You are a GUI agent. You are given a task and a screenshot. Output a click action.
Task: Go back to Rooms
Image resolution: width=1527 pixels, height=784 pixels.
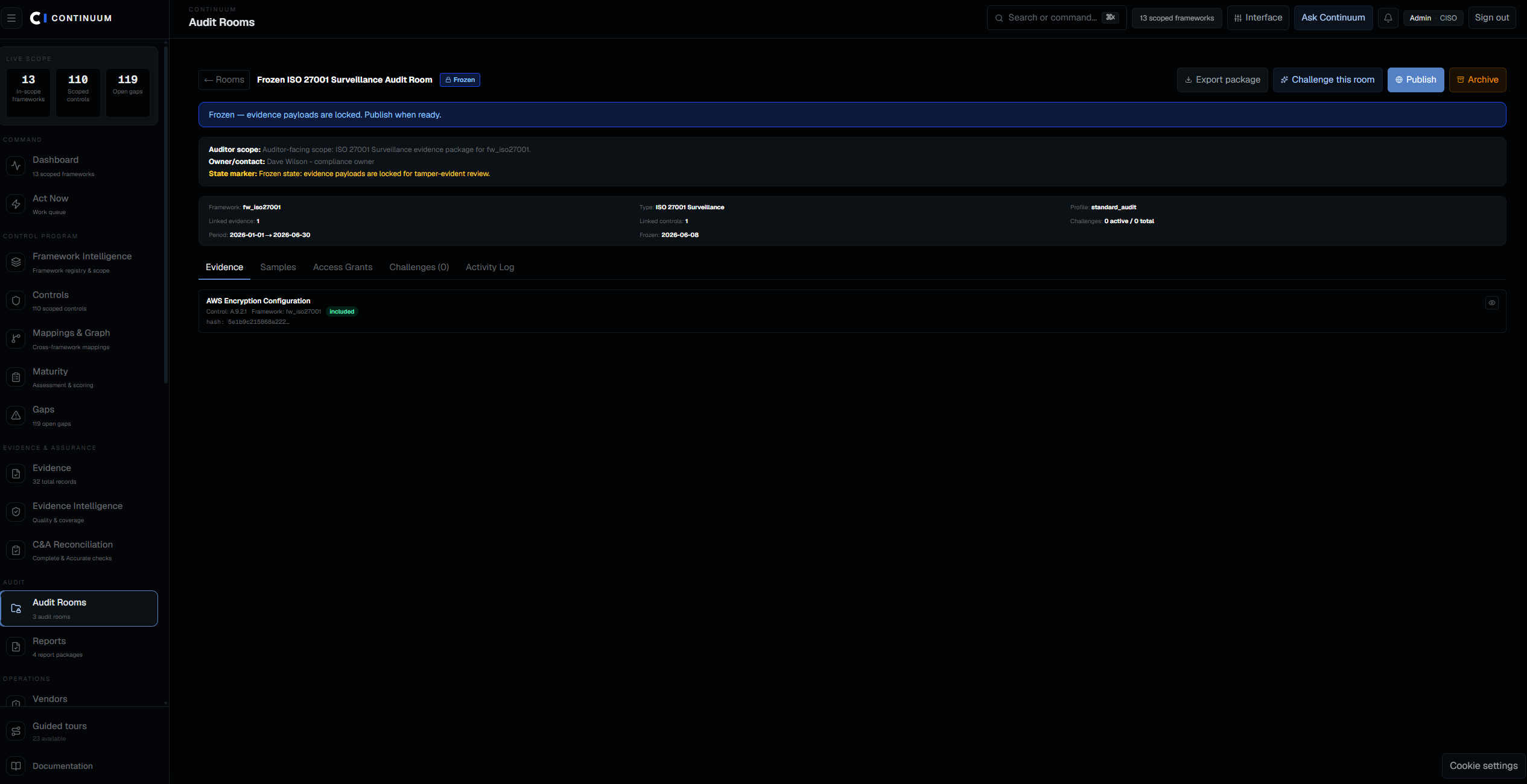tap(224, 80)
